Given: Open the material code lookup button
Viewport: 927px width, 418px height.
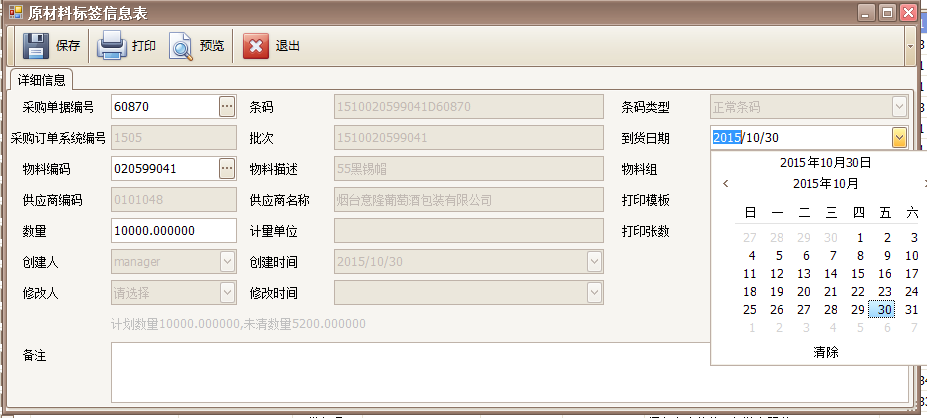Looking at the screenshot, I should [227, 168].
